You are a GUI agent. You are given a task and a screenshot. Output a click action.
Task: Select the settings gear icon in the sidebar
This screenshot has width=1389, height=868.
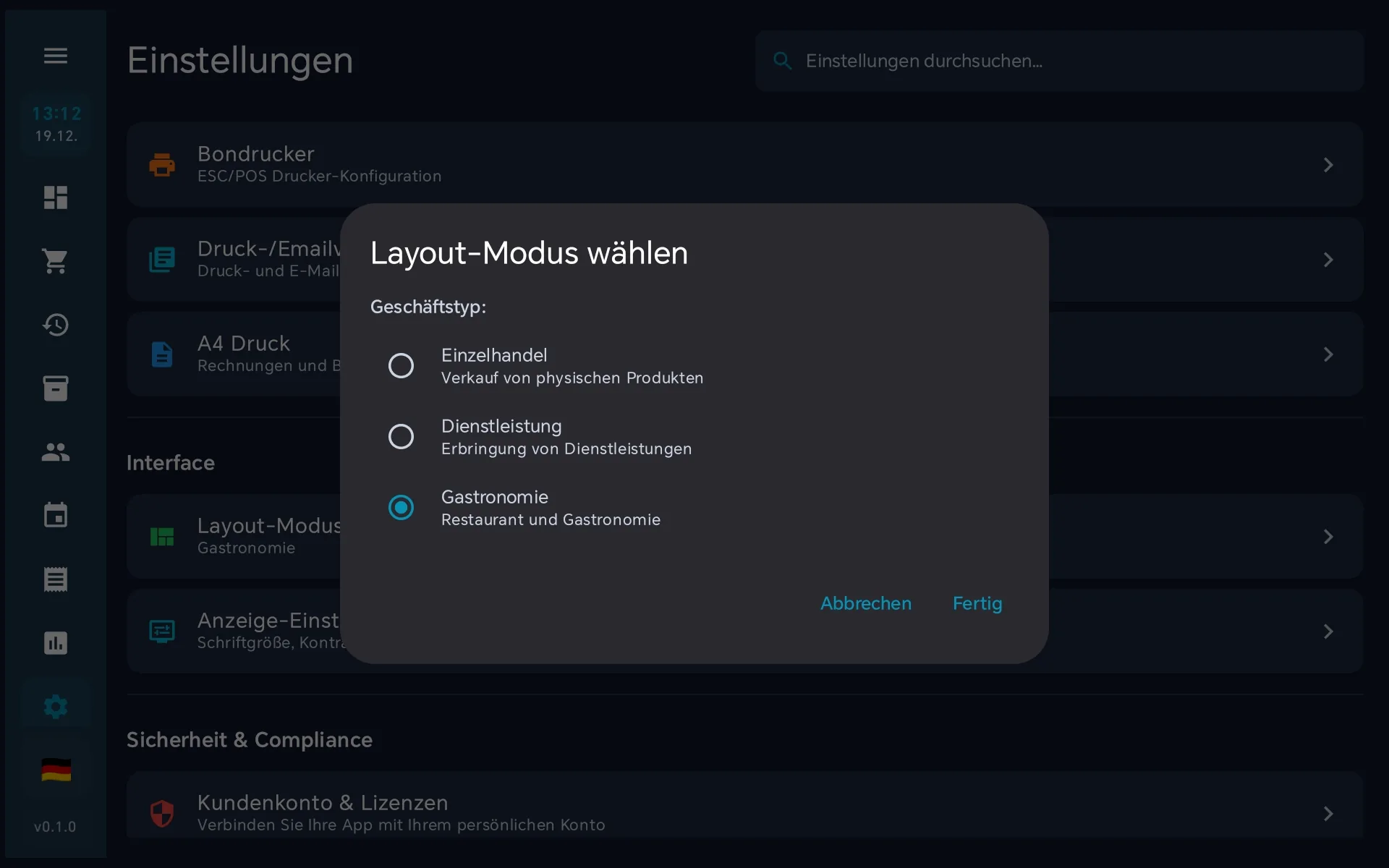point(56,707)
